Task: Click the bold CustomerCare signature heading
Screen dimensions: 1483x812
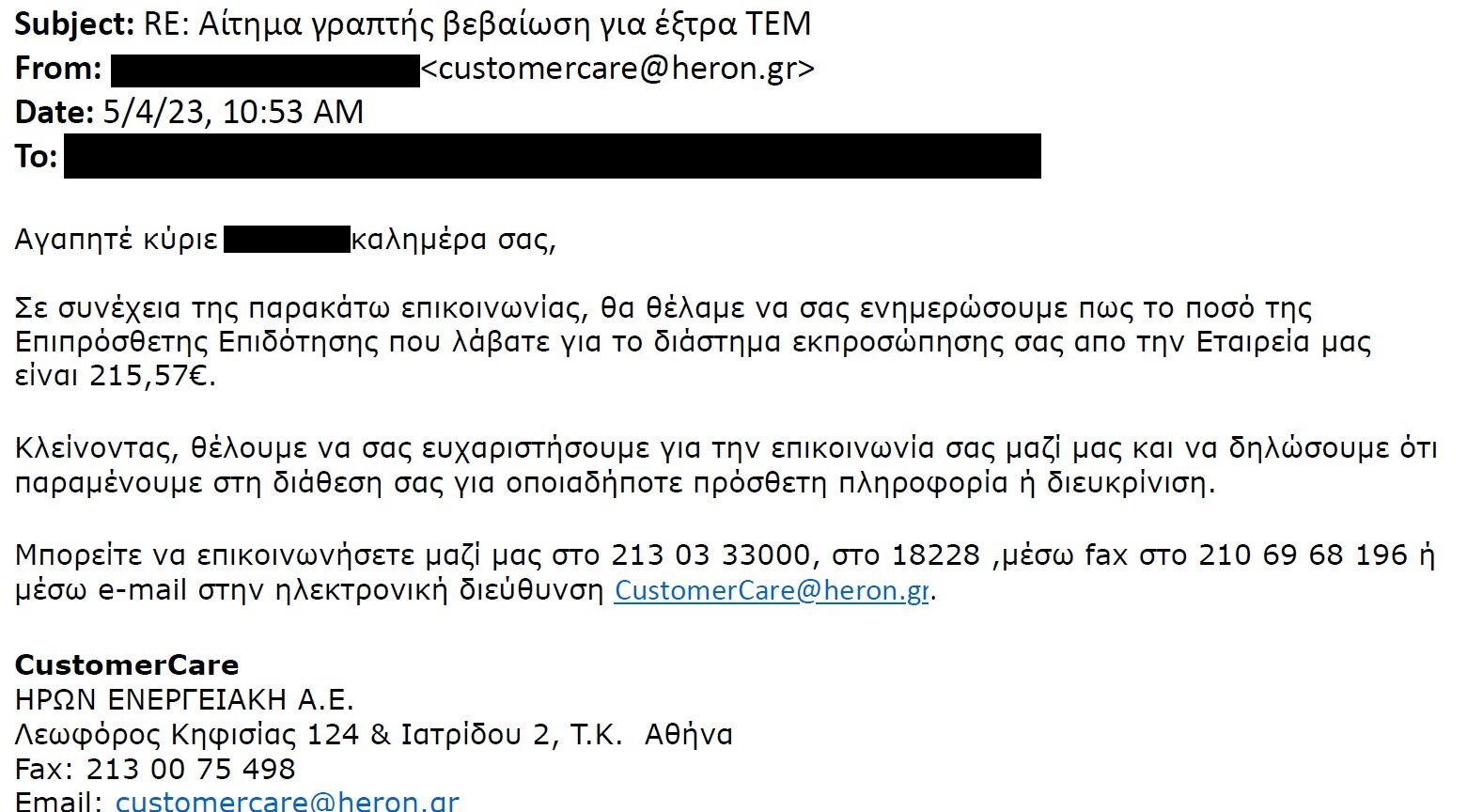Action: [127, 665]
